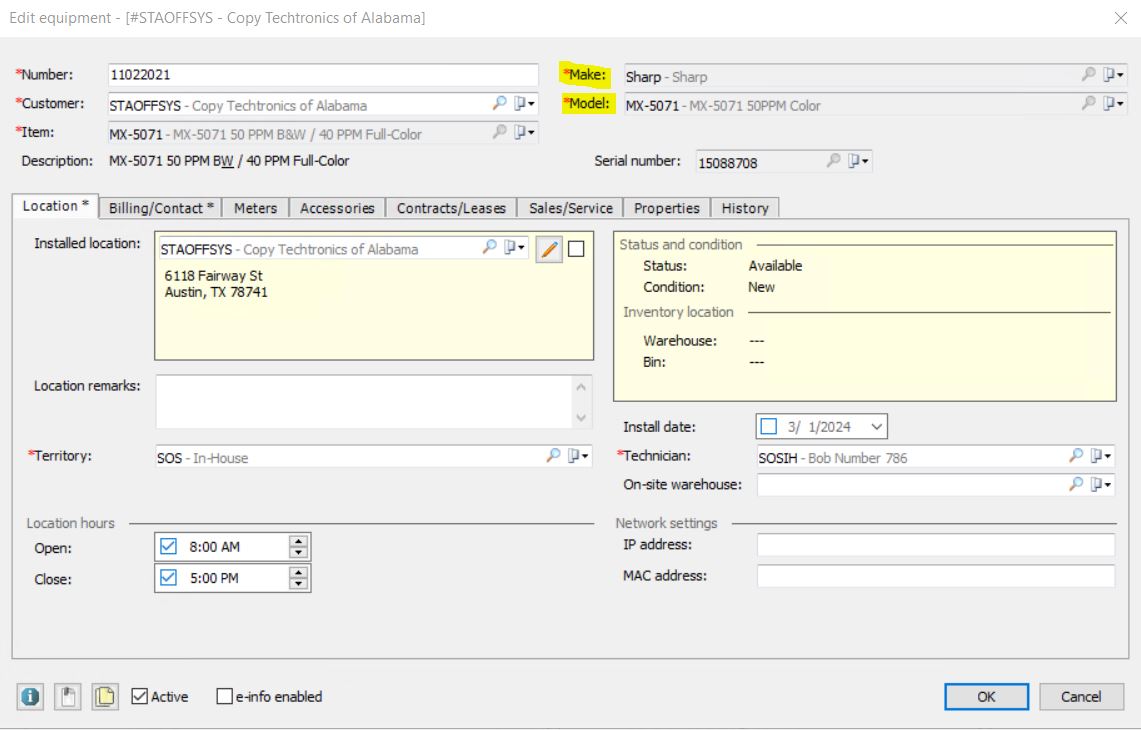Toggle the checkbox beside the installed location pencil
The width and height of the screenshot is (1141, 730).
point(576,249)
